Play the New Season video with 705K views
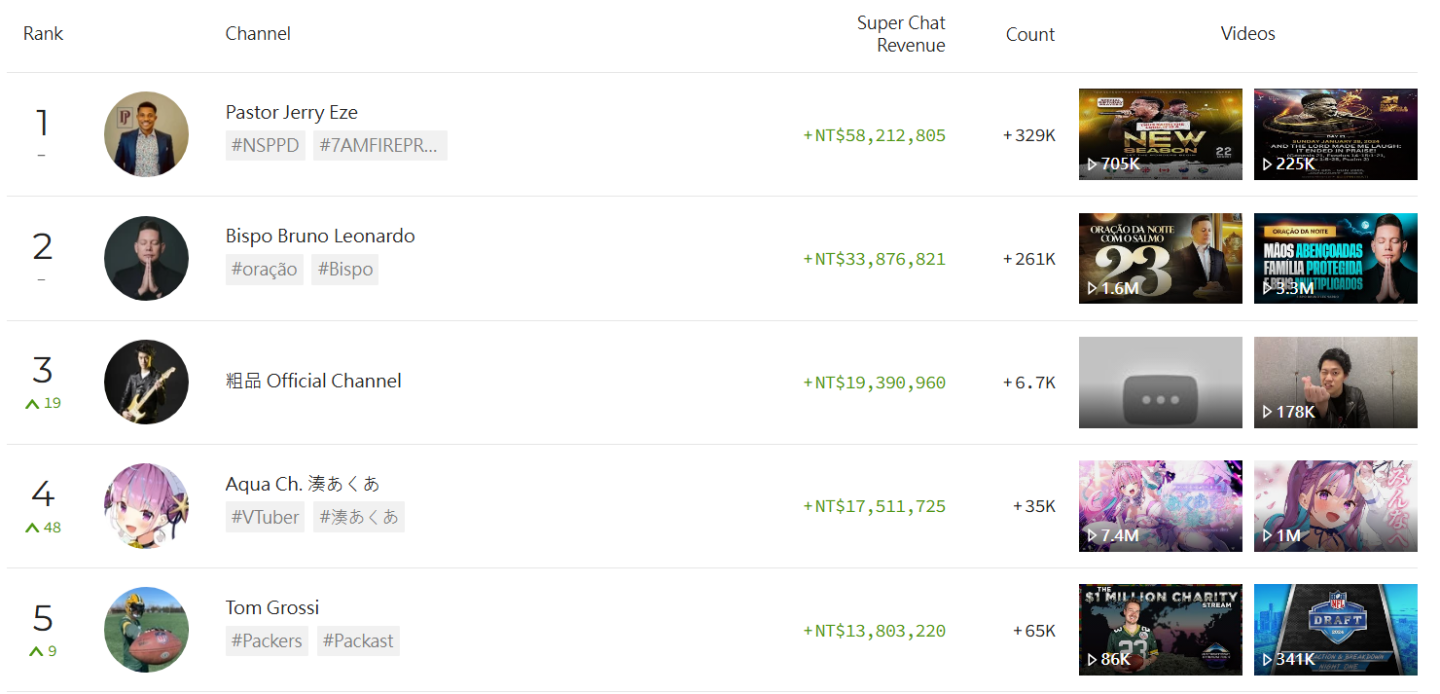 point(1160,134)
